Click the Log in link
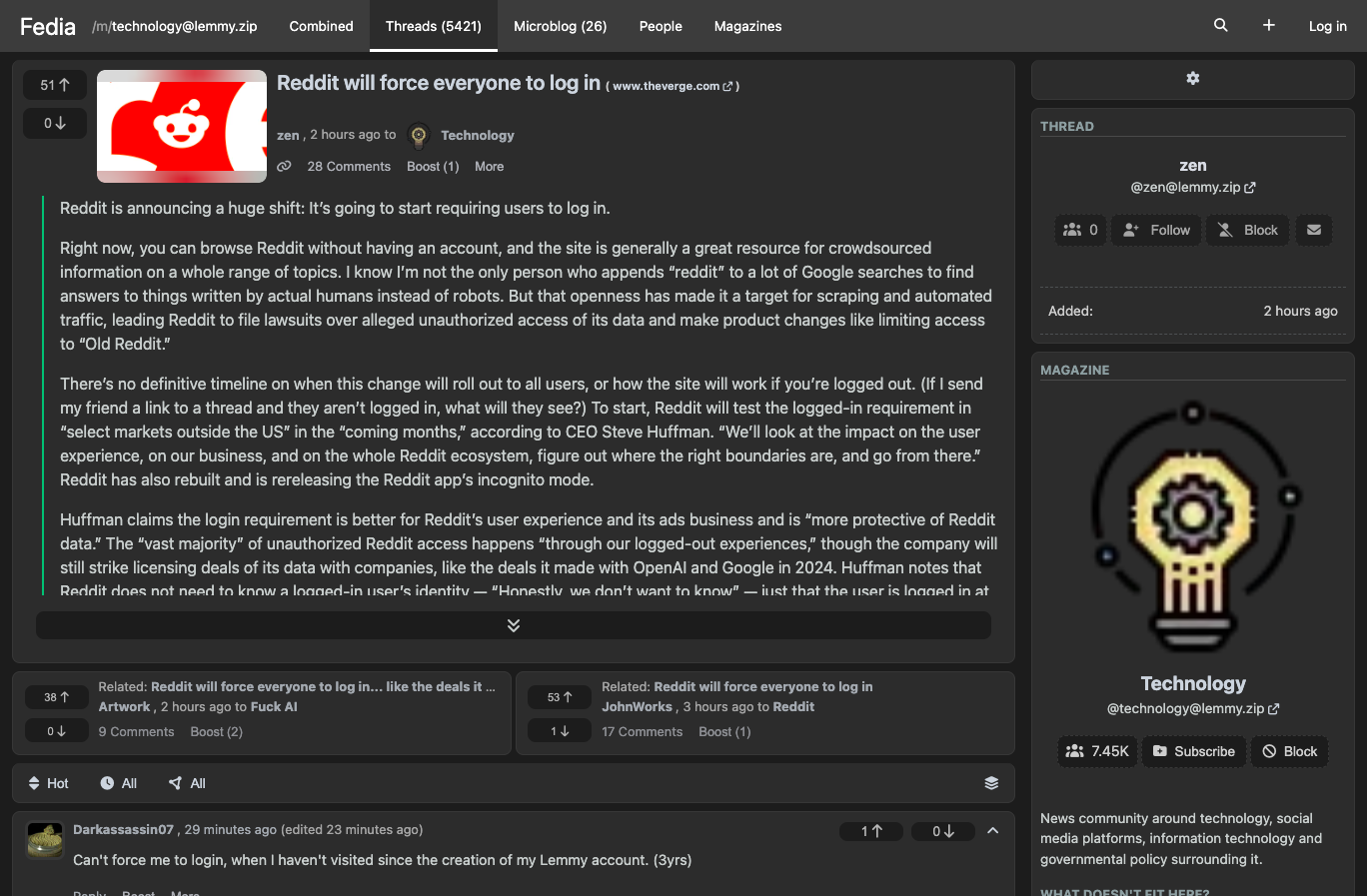1367x896 pixels. click(x=1328, y=26)
